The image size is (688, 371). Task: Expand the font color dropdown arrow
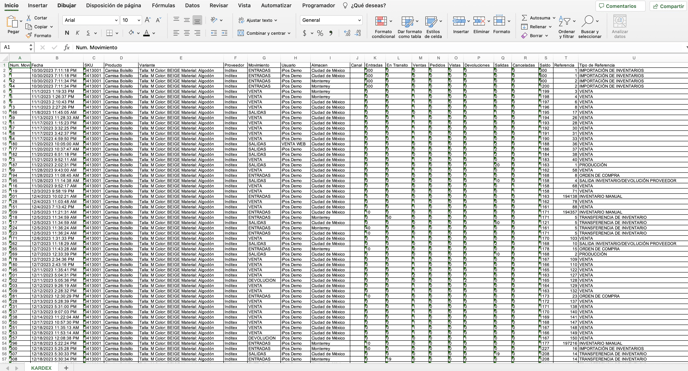(x=154, y=33)
